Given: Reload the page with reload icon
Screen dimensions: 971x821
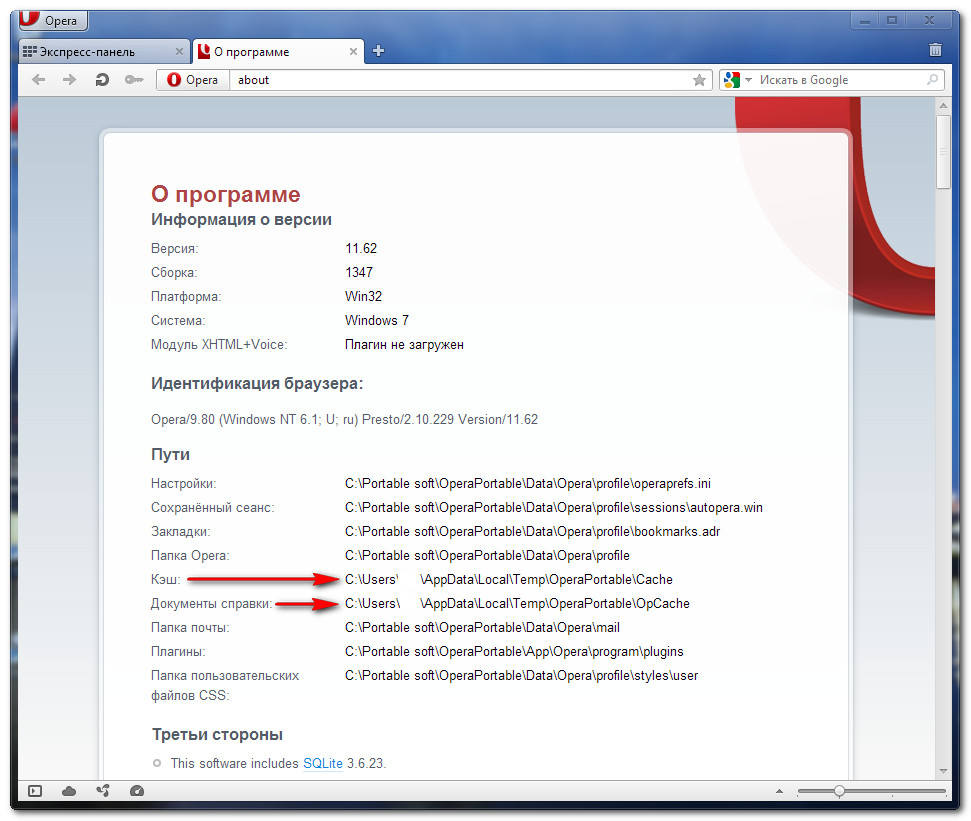Looking at the screenshot, I should [102, 80].
